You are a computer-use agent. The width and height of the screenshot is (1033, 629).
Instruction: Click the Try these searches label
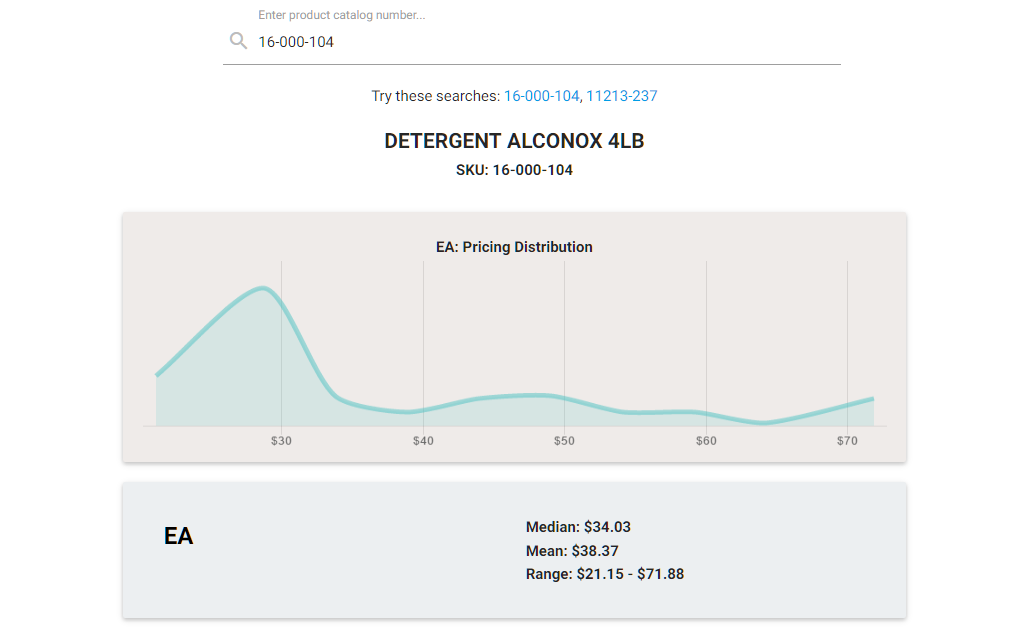435,96
